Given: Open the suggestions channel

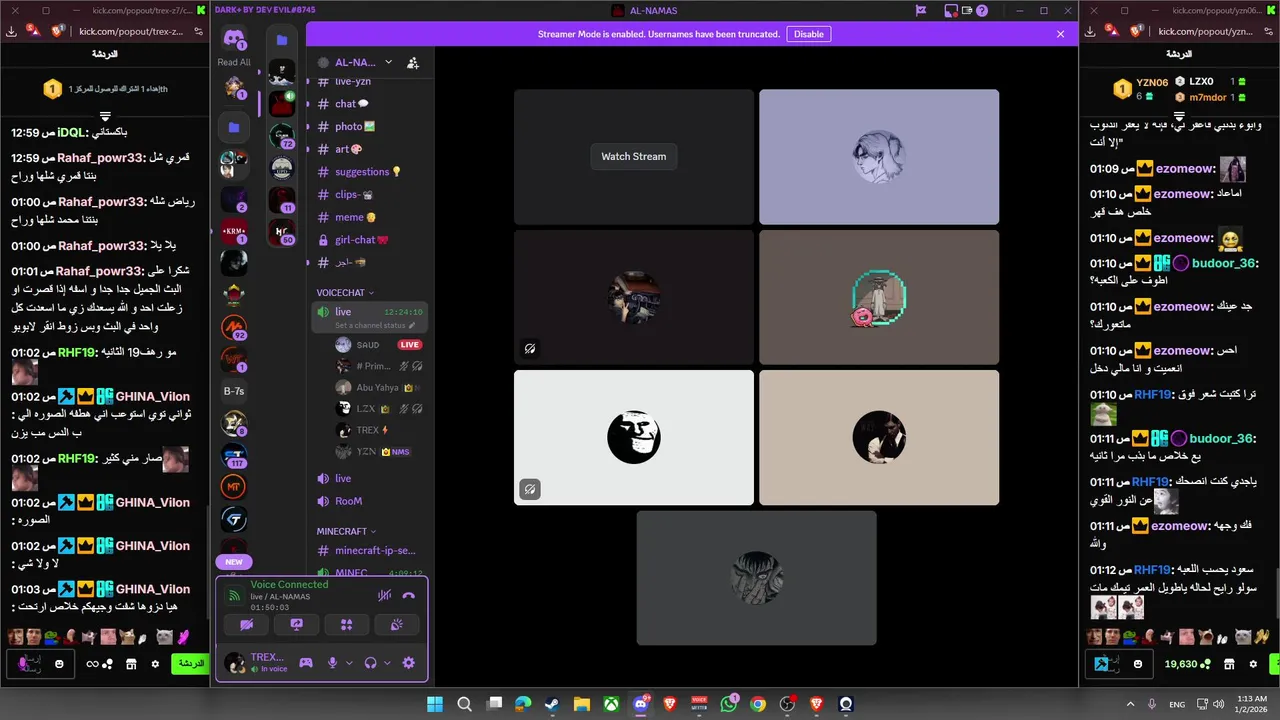Looking at the screenshot, I should click(370, 172).
